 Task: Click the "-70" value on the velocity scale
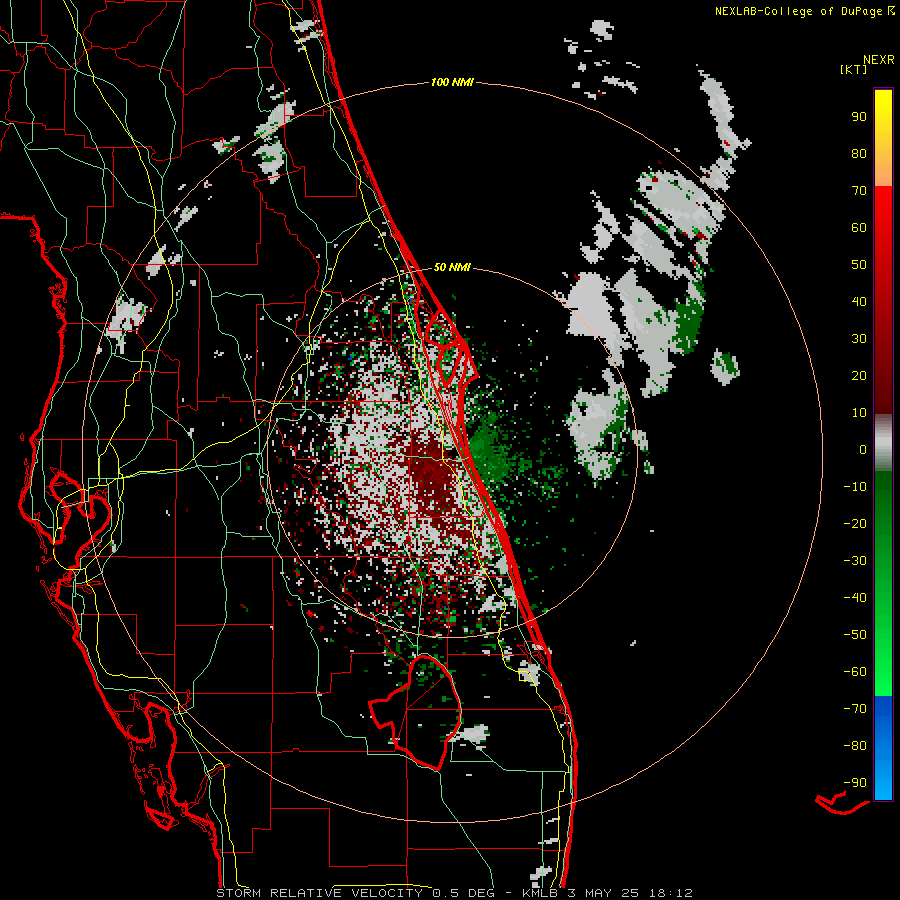(855, 709)
